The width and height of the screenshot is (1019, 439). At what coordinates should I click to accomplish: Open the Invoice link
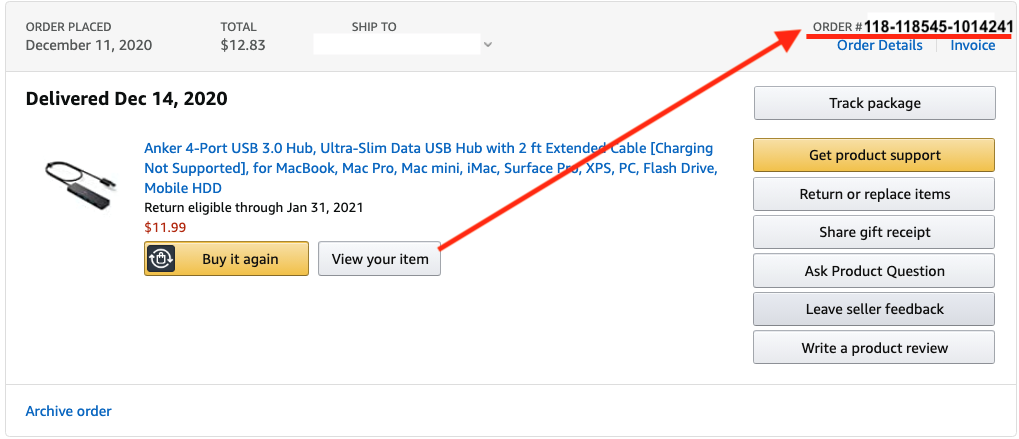(972, 45)
